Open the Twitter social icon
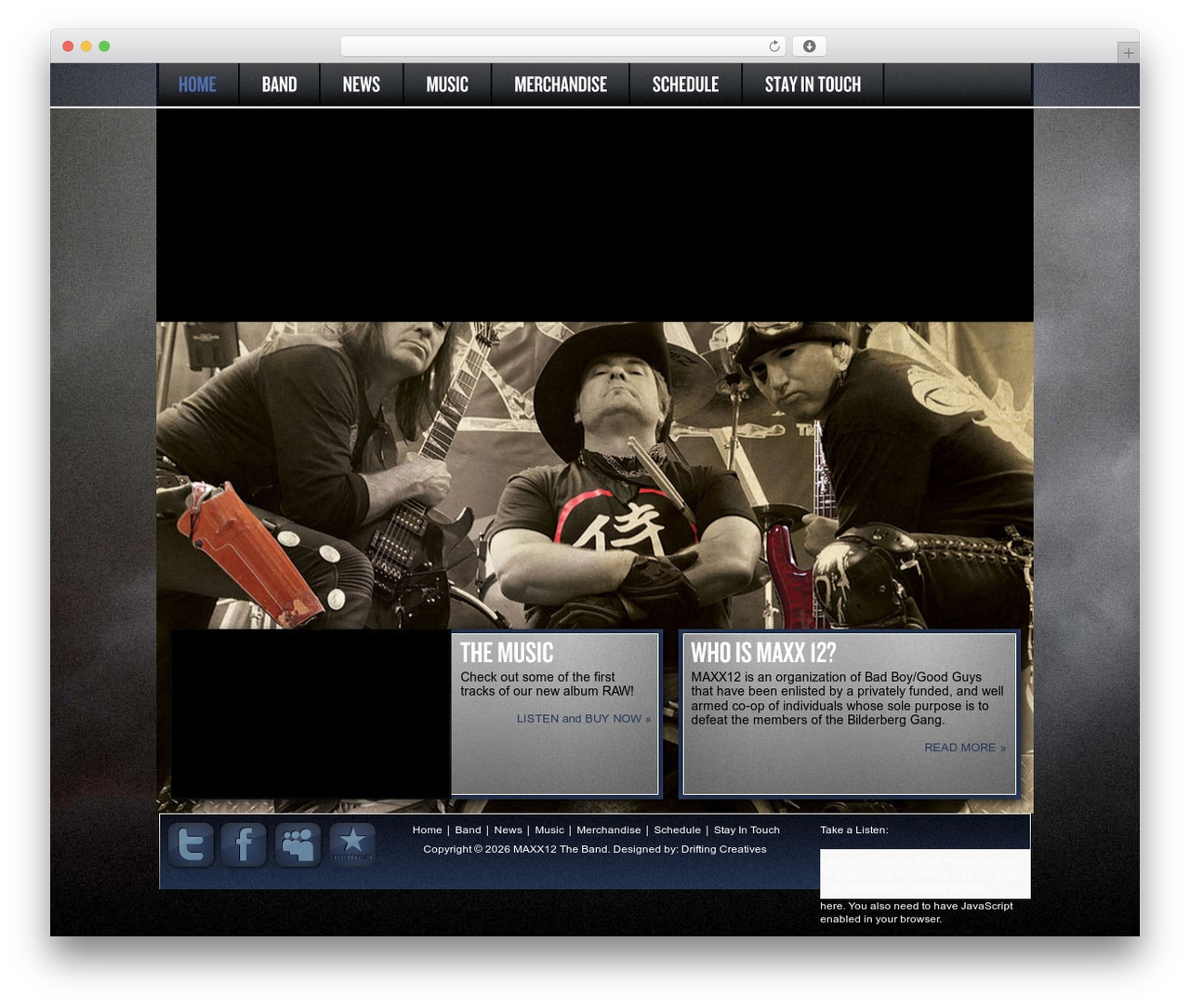Image resolution: width=1190 pixels, height=1008 pixels. click(192, 844)
